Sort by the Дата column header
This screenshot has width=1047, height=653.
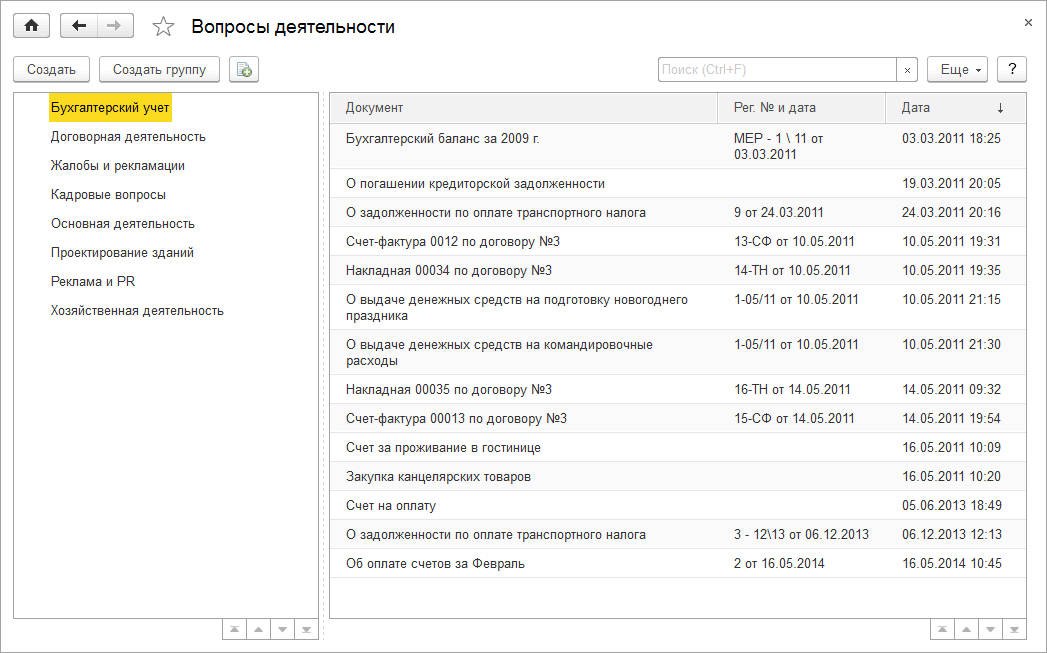956,108
